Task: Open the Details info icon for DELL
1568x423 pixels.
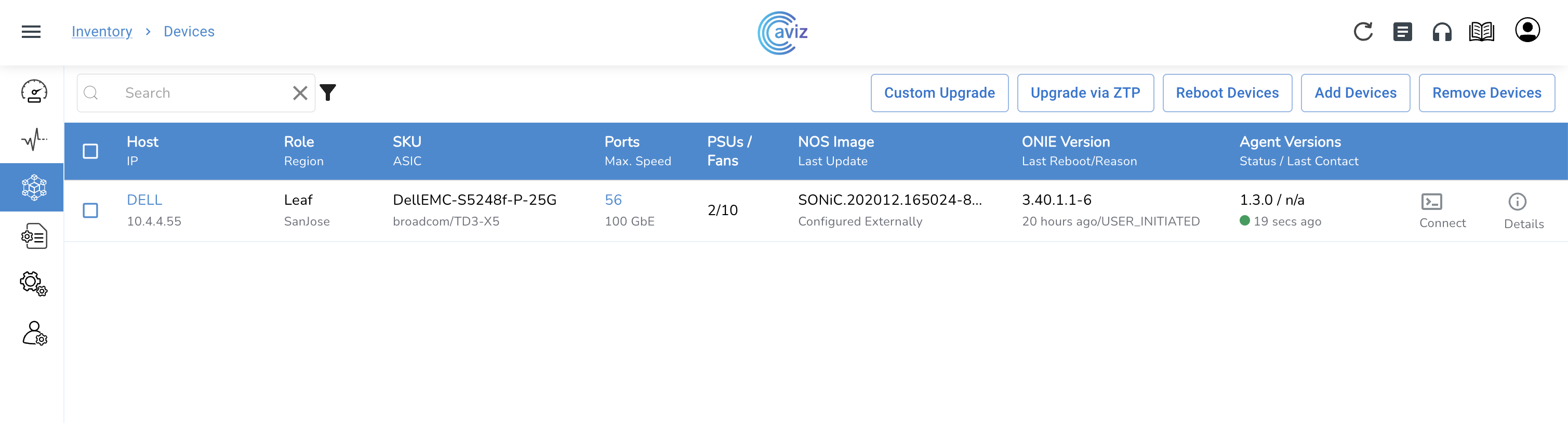Action: pyautogui.click(x=1516, y=202)
